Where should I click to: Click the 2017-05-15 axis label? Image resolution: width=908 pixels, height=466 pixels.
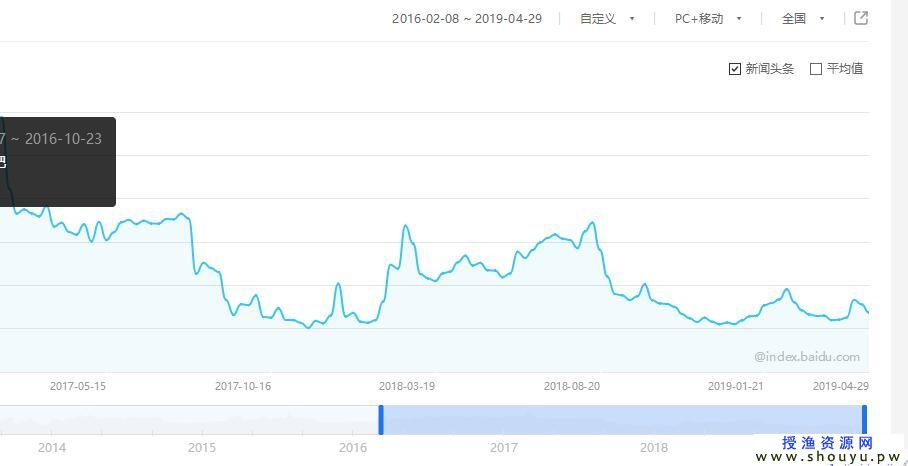[78, 386]
